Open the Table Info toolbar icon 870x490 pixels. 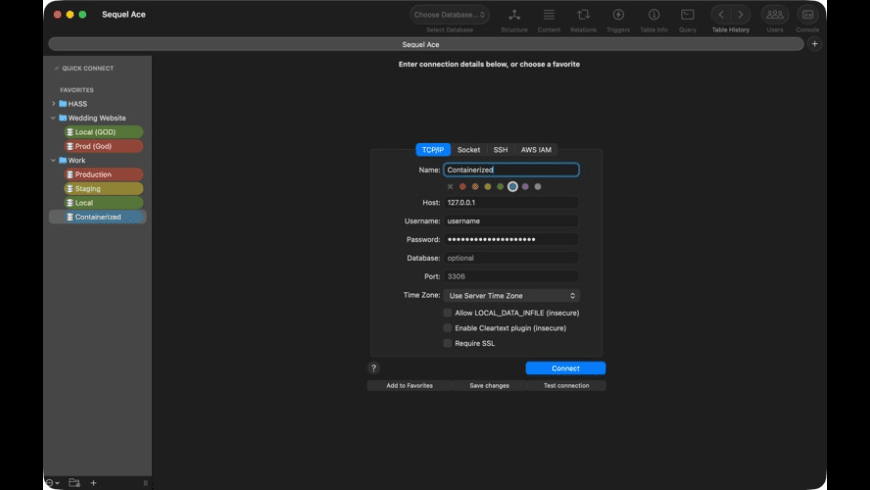coord(654,15)
